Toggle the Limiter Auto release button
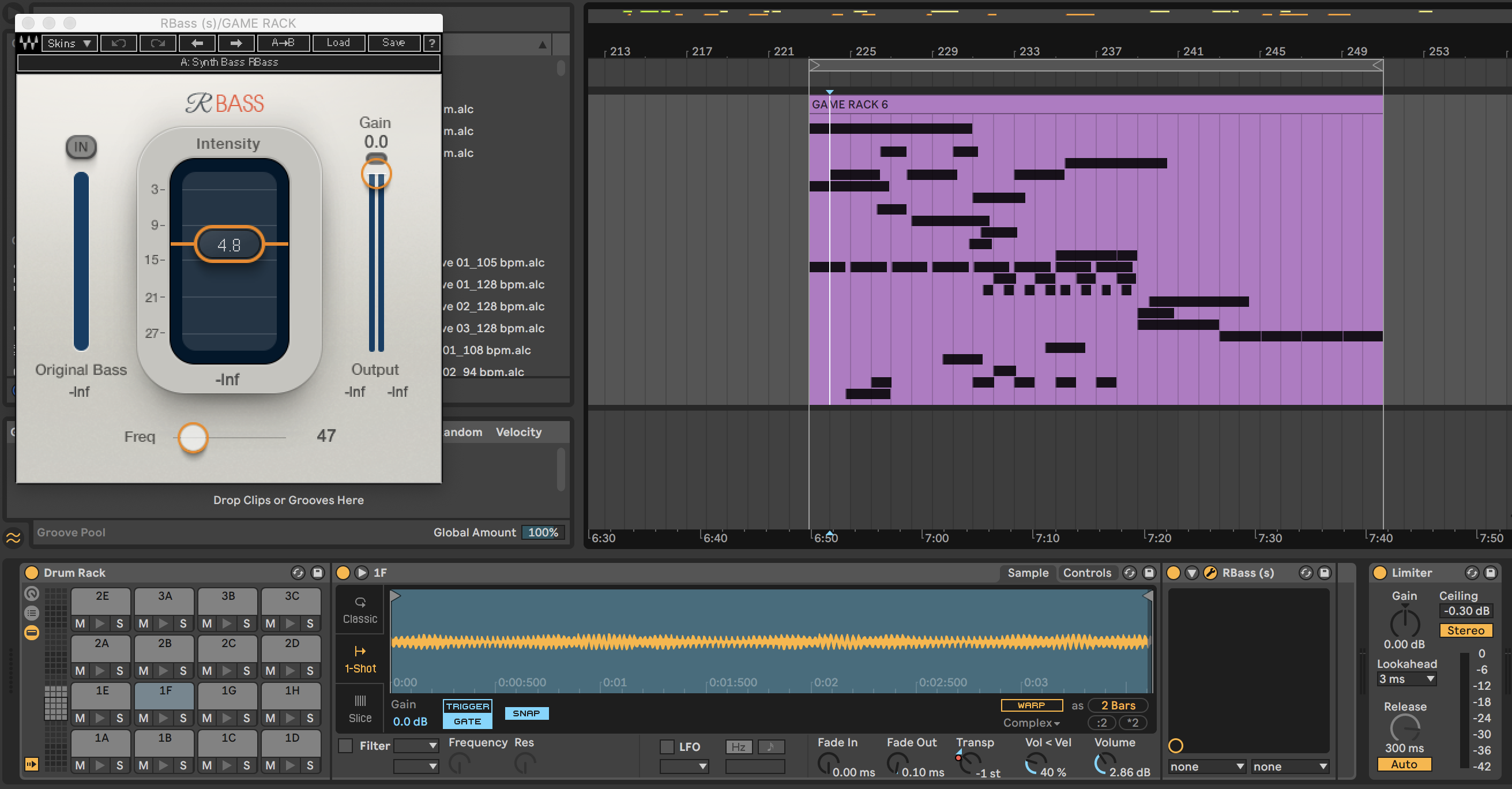The image size is (1512, 789). pyautogui.click(x=1404, y=764)
